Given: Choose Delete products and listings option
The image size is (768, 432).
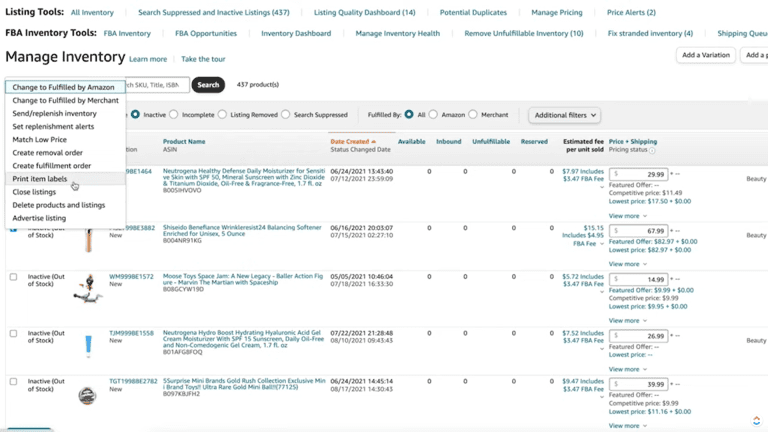Looking at the screenshot, I should [65, 205].
